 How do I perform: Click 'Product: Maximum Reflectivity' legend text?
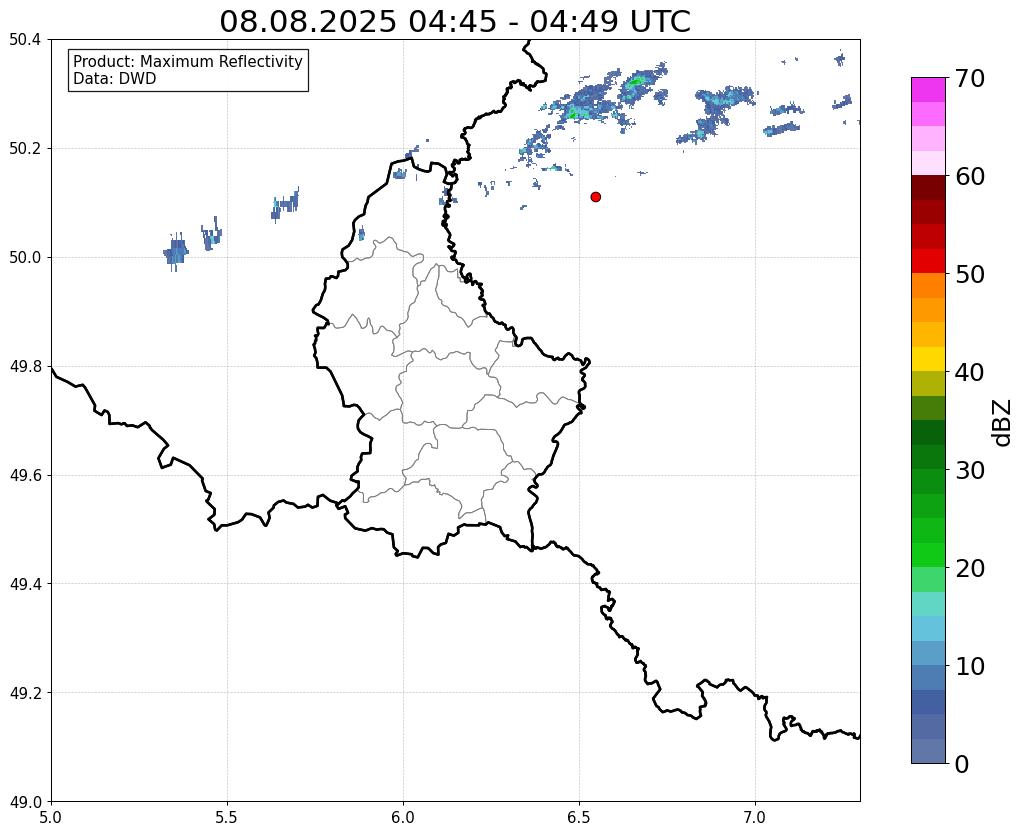[x=188, y=61]
